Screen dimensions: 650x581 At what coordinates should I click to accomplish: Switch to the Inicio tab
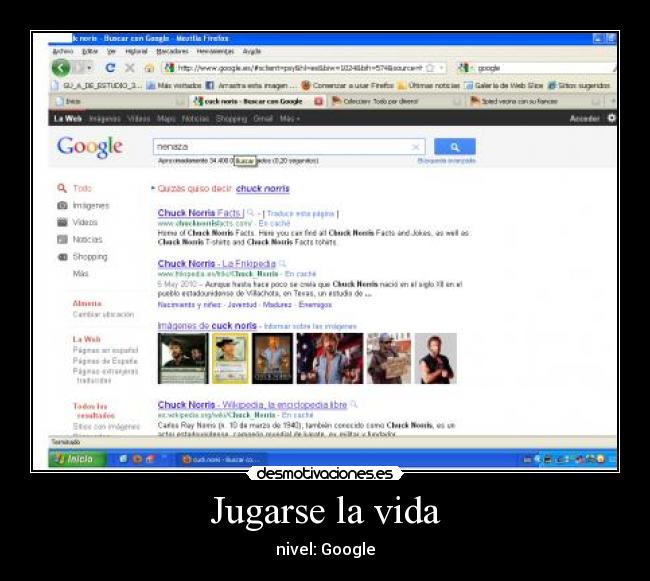coord(119,101)
